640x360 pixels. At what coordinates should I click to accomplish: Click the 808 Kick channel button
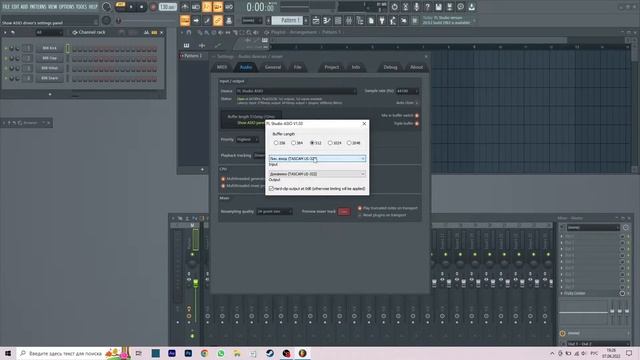coord(49,48)
